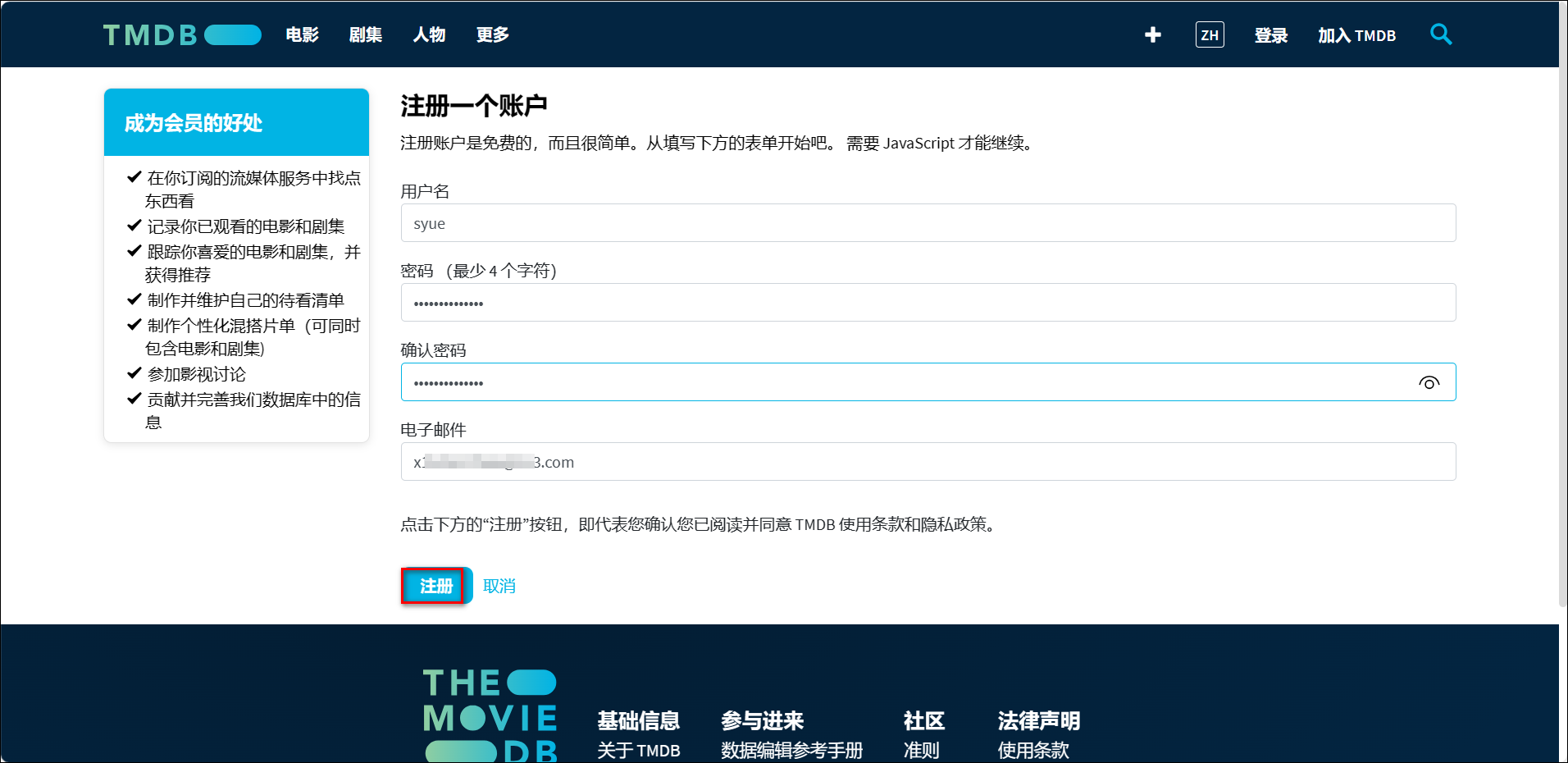Click the footer Movie DB logo

tap(490, 714)
